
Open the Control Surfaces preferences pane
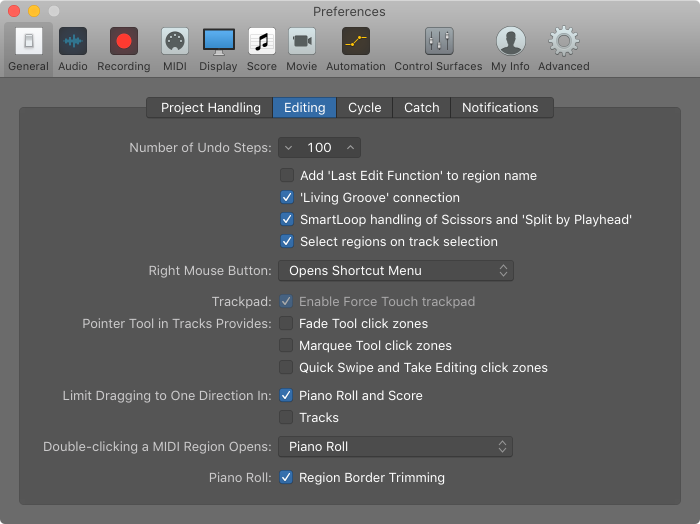[x=438, y=49]
